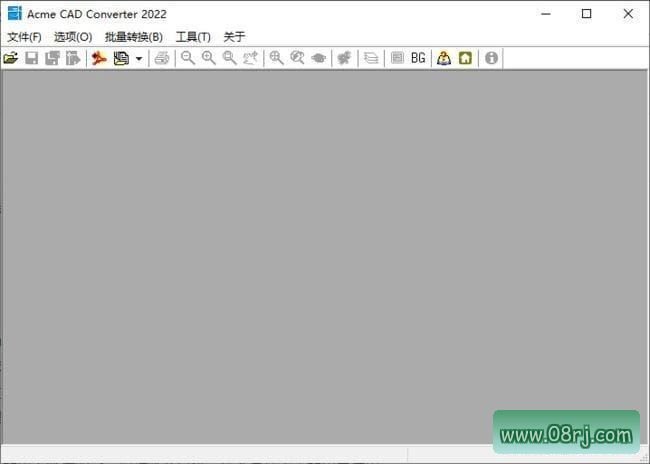Click the About info icon
The width and height of the screenshot is (650, 464).
(x=491, y=58)
